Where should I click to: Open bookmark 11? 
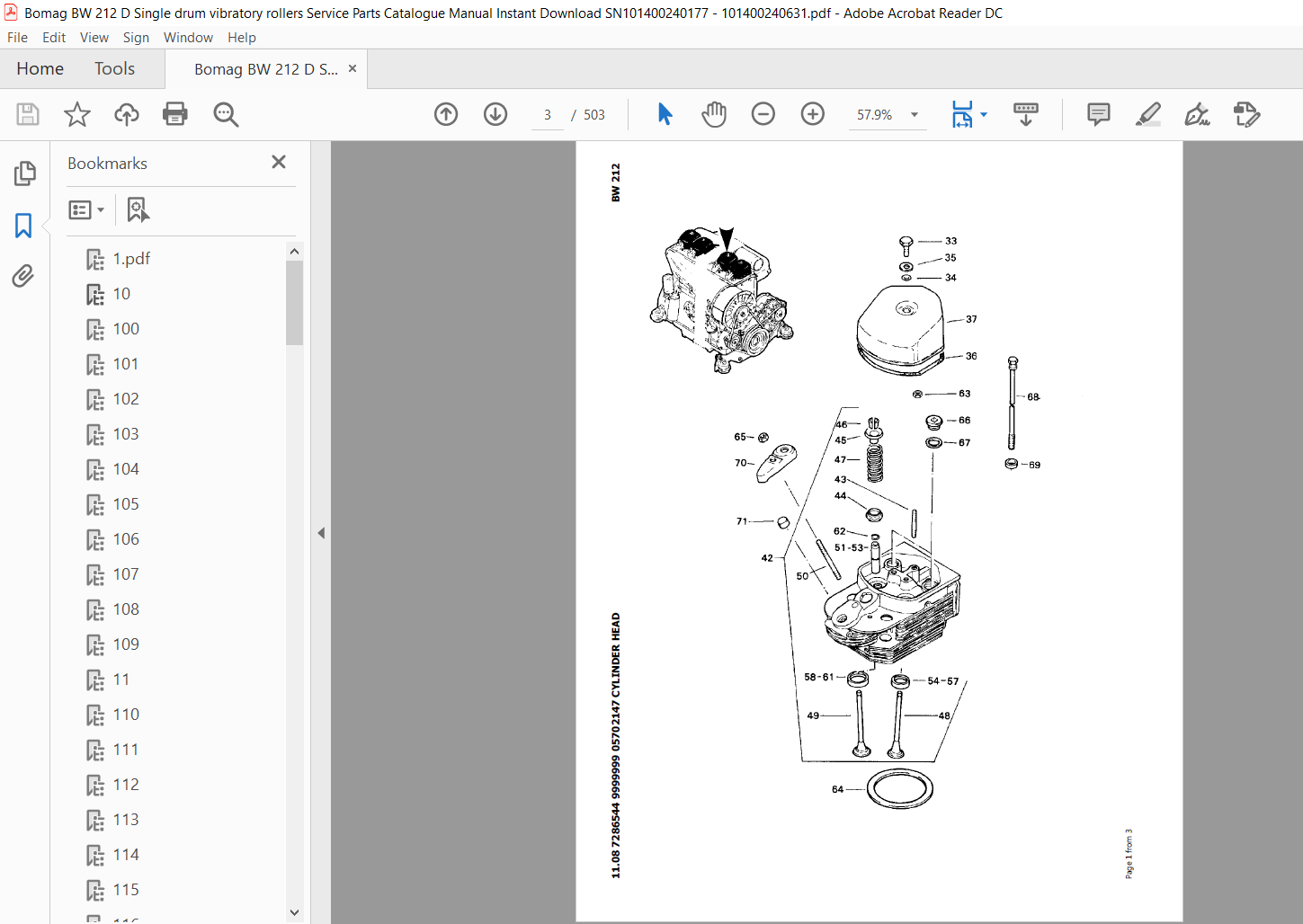pos(121,680)
